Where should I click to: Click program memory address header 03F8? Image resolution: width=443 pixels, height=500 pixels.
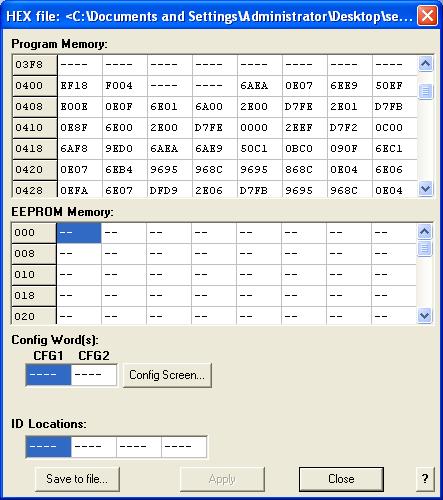35,65
